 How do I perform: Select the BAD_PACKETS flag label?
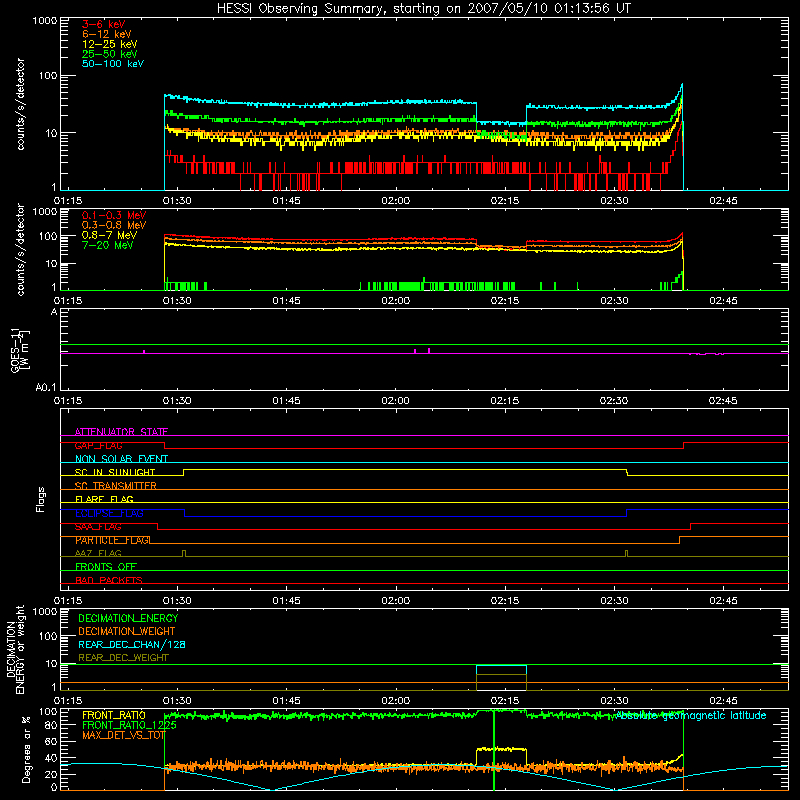click(x=109, y=580)
